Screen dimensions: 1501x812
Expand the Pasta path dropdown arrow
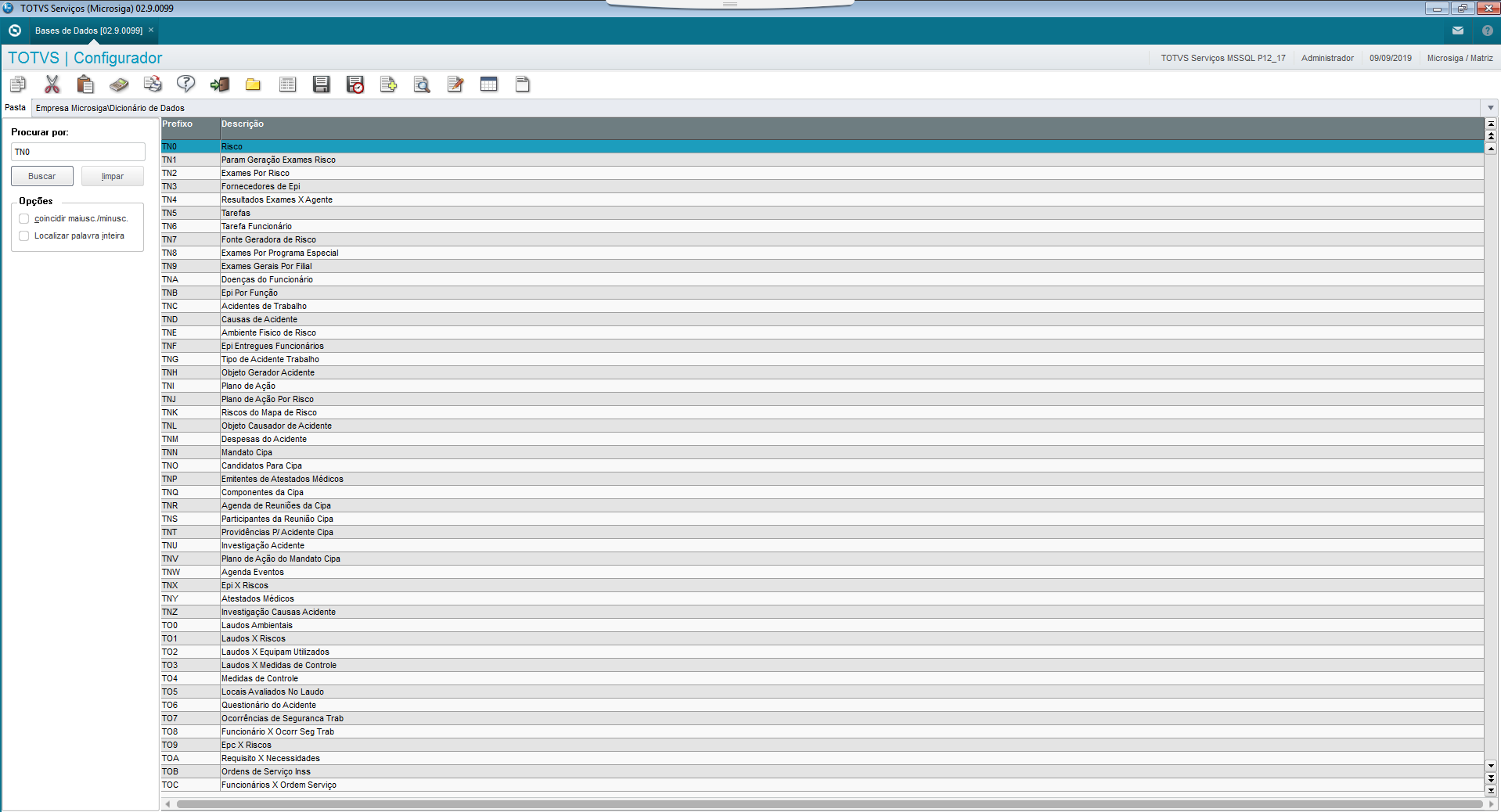pos(1490,108)
